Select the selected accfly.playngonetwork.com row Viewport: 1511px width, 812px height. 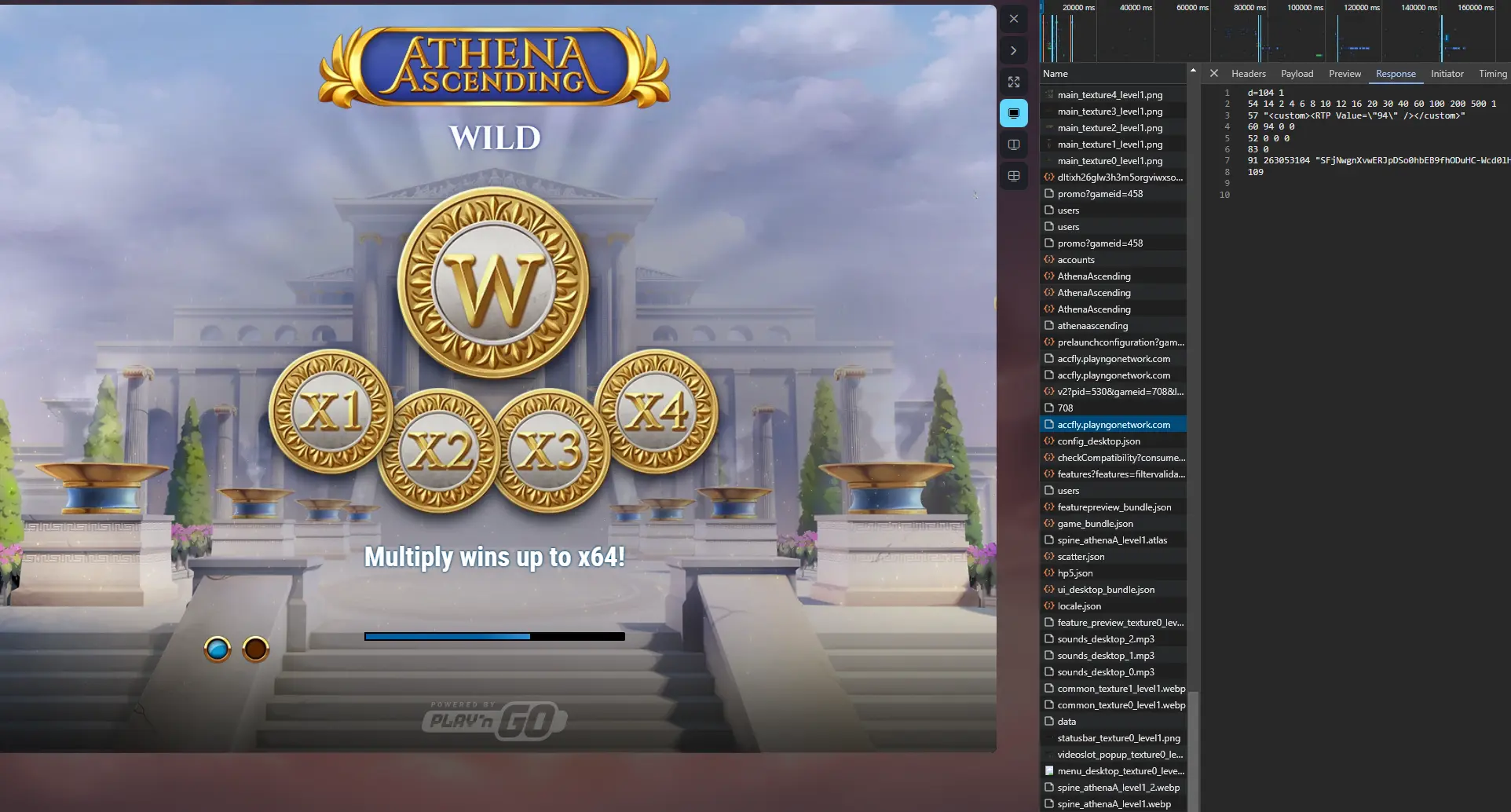pyautogui.click(x=1113, y=424)
